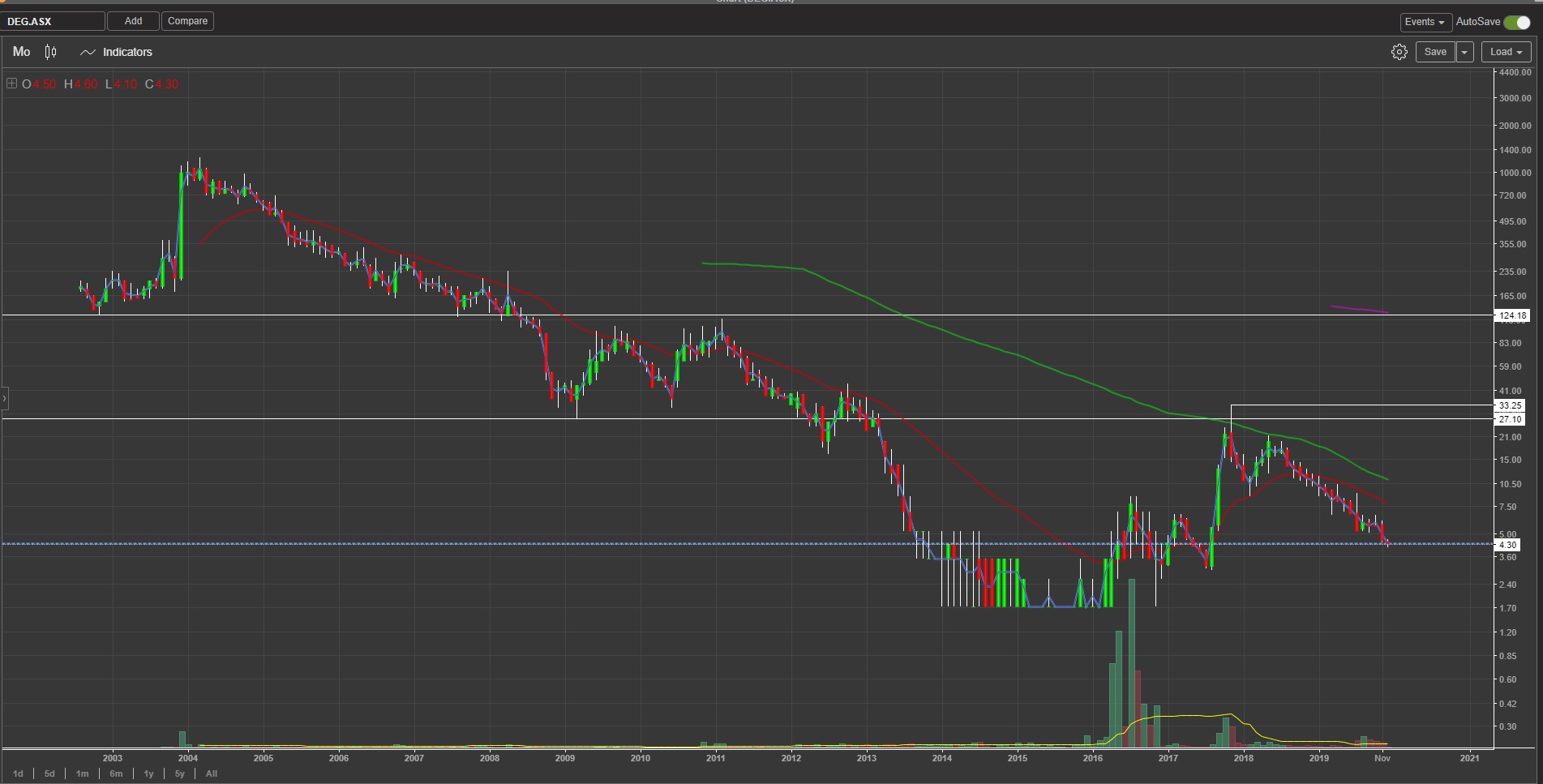Select the 1d time range
This screenshot has width=1543, height=784.
pyautogui.click(x=18, y=773)
